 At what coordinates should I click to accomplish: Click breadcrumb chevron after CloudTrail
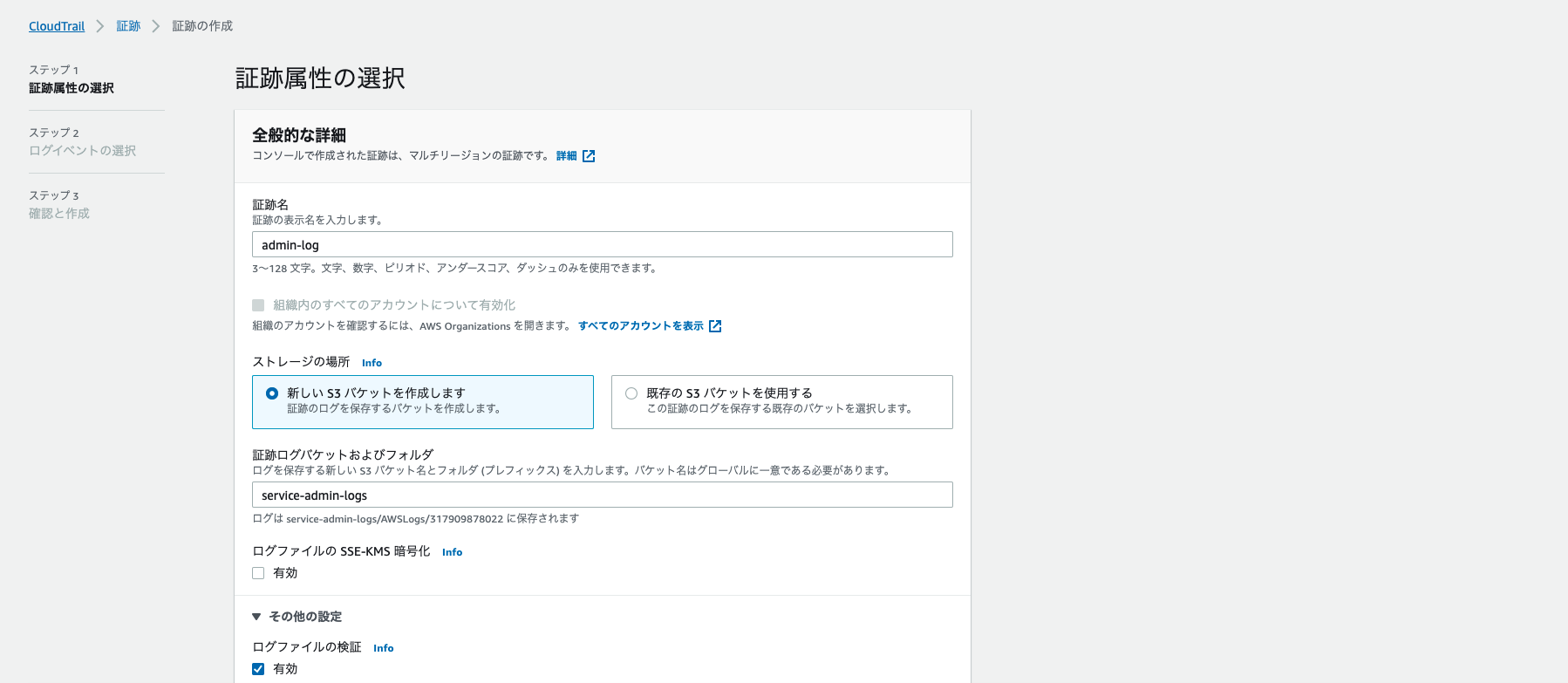click(100, 26)
